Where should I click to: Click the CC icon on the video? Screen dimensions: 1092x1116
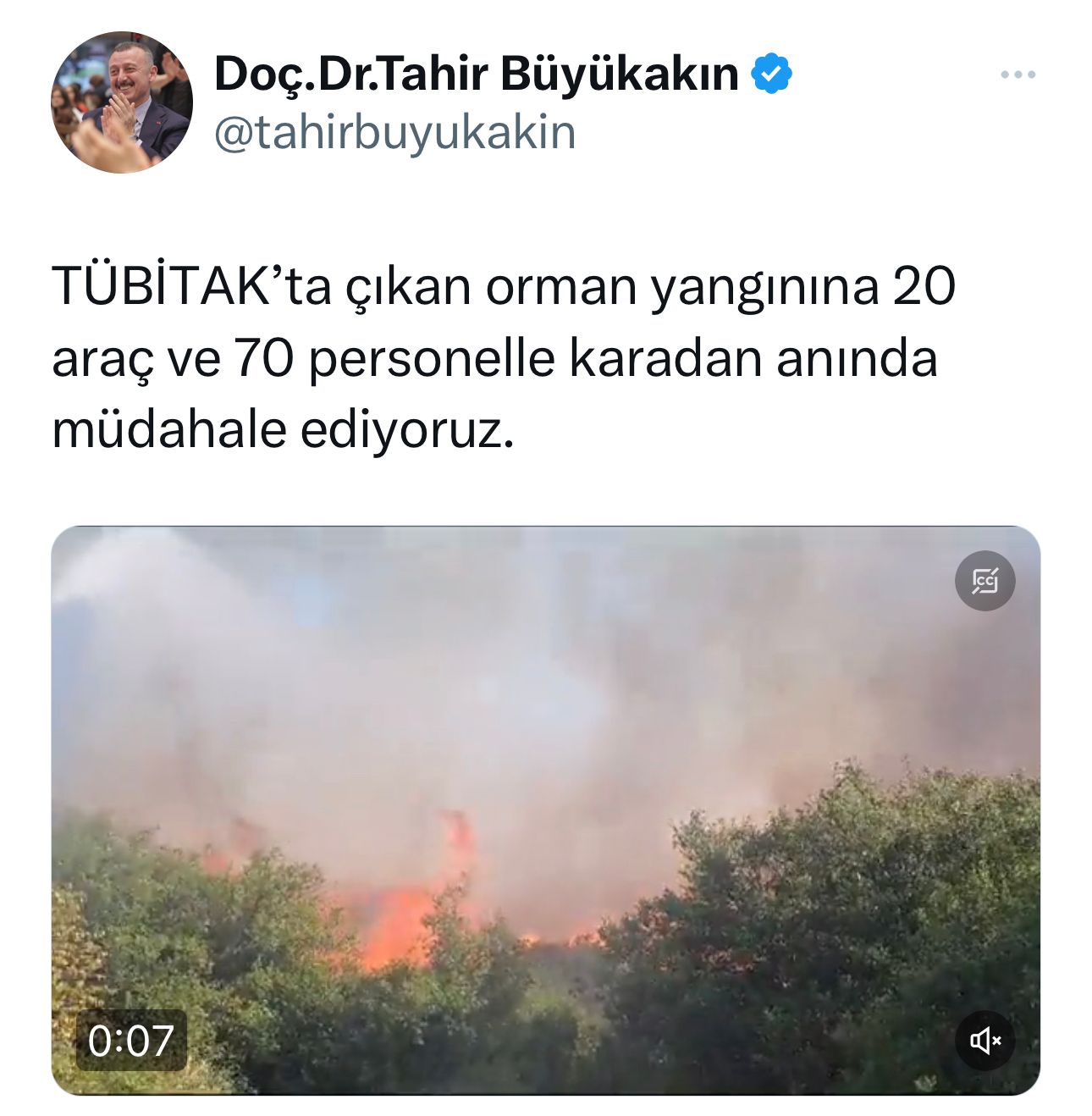point(985,581)
